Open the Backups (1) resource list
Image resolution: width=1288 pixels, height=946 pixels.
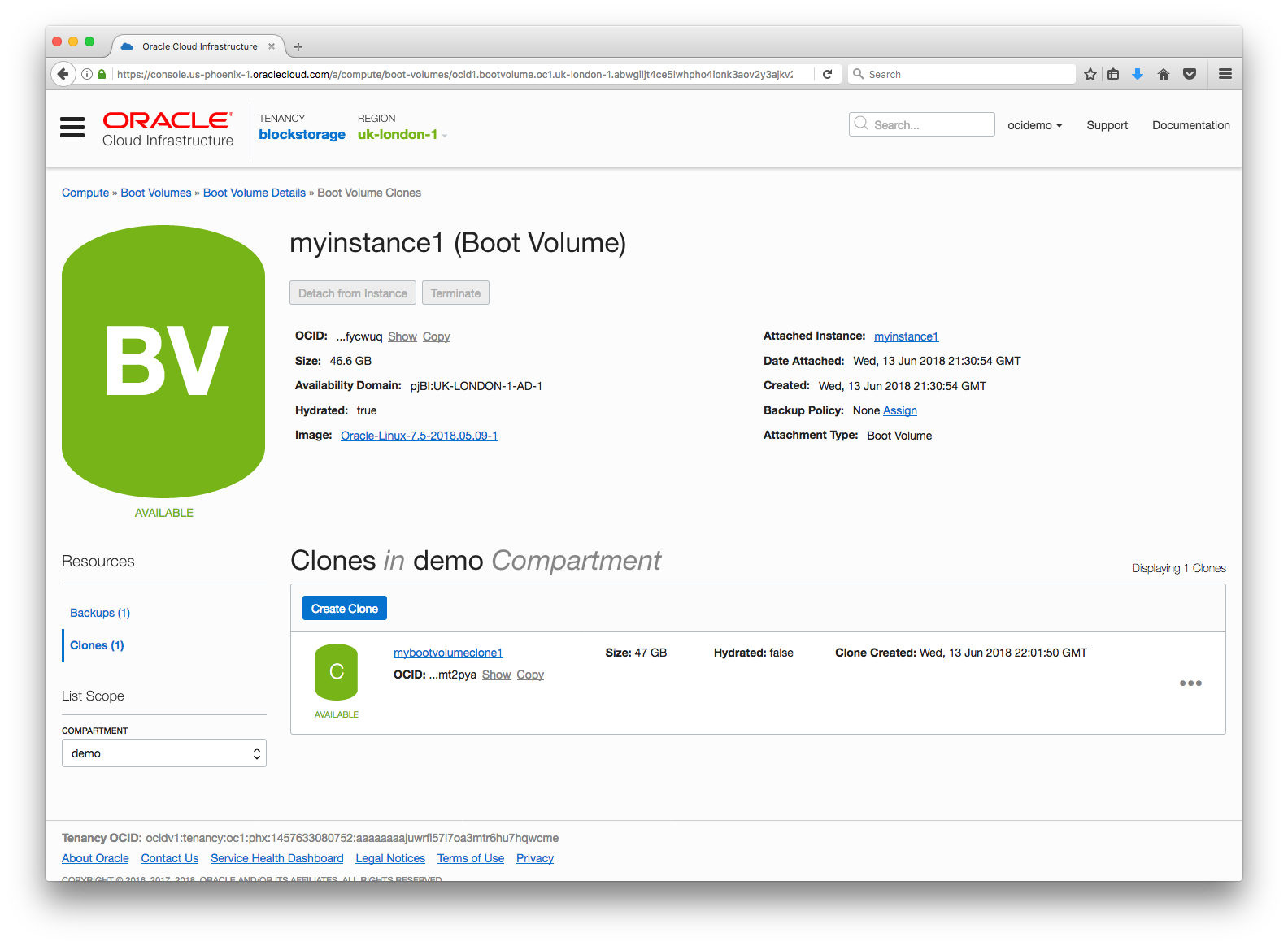tap(100, 613)
